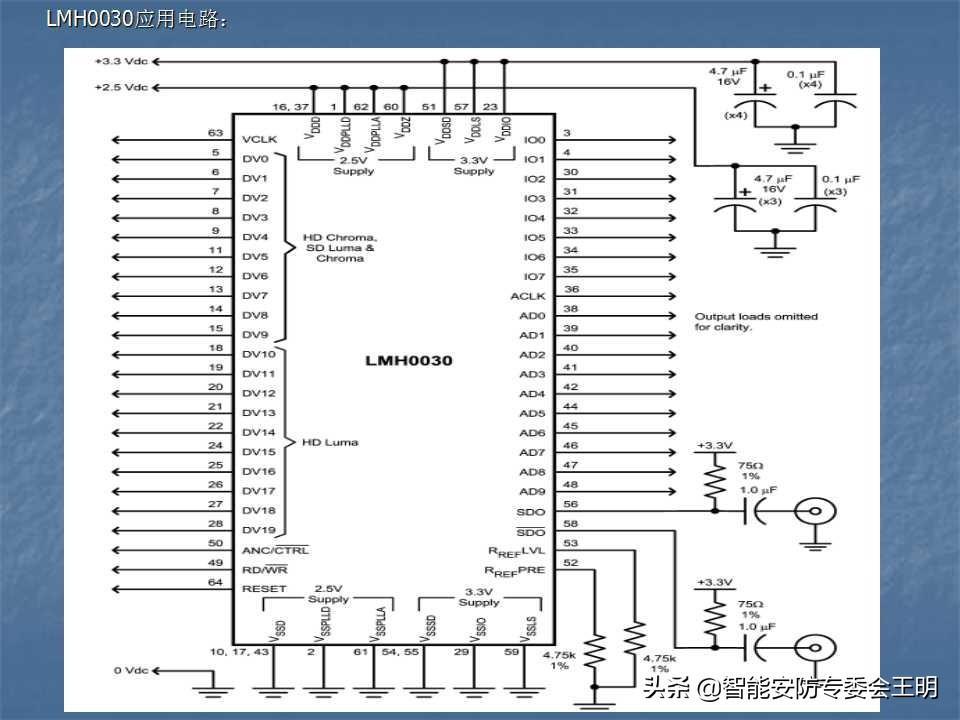Click the BNC connector on the upper SDO output
Image resolution: width=960 pixels, height=720 pixels.
pos(812,513)
